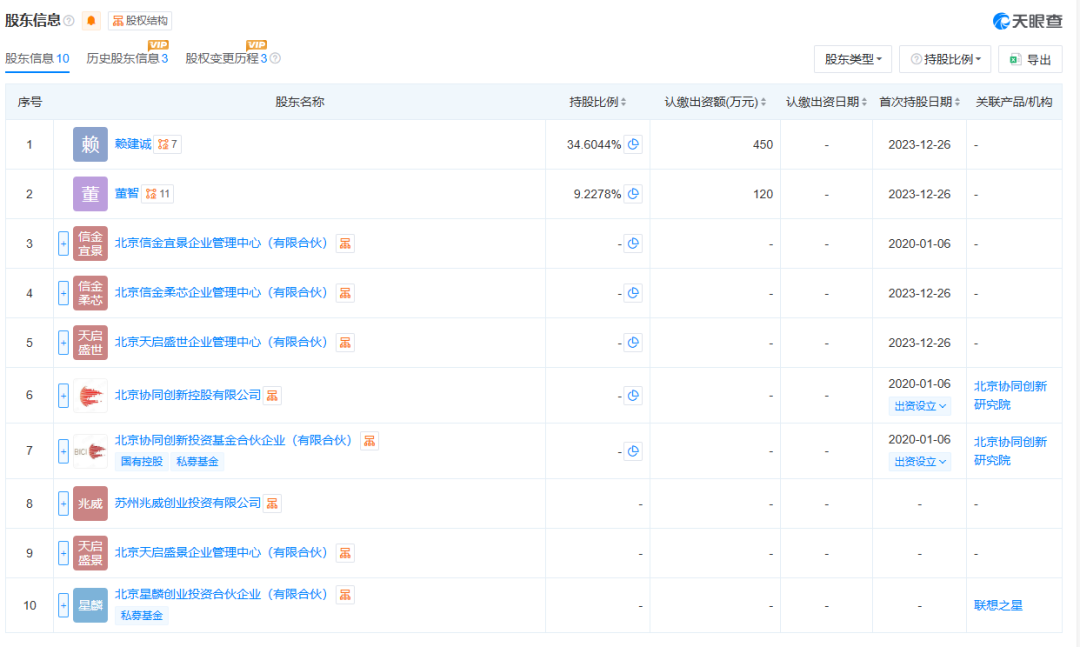Image resolution: width=1080 pixels, height=647 pixels.
Task: Open the 股权结构 equity structure button
Action: 140,21
